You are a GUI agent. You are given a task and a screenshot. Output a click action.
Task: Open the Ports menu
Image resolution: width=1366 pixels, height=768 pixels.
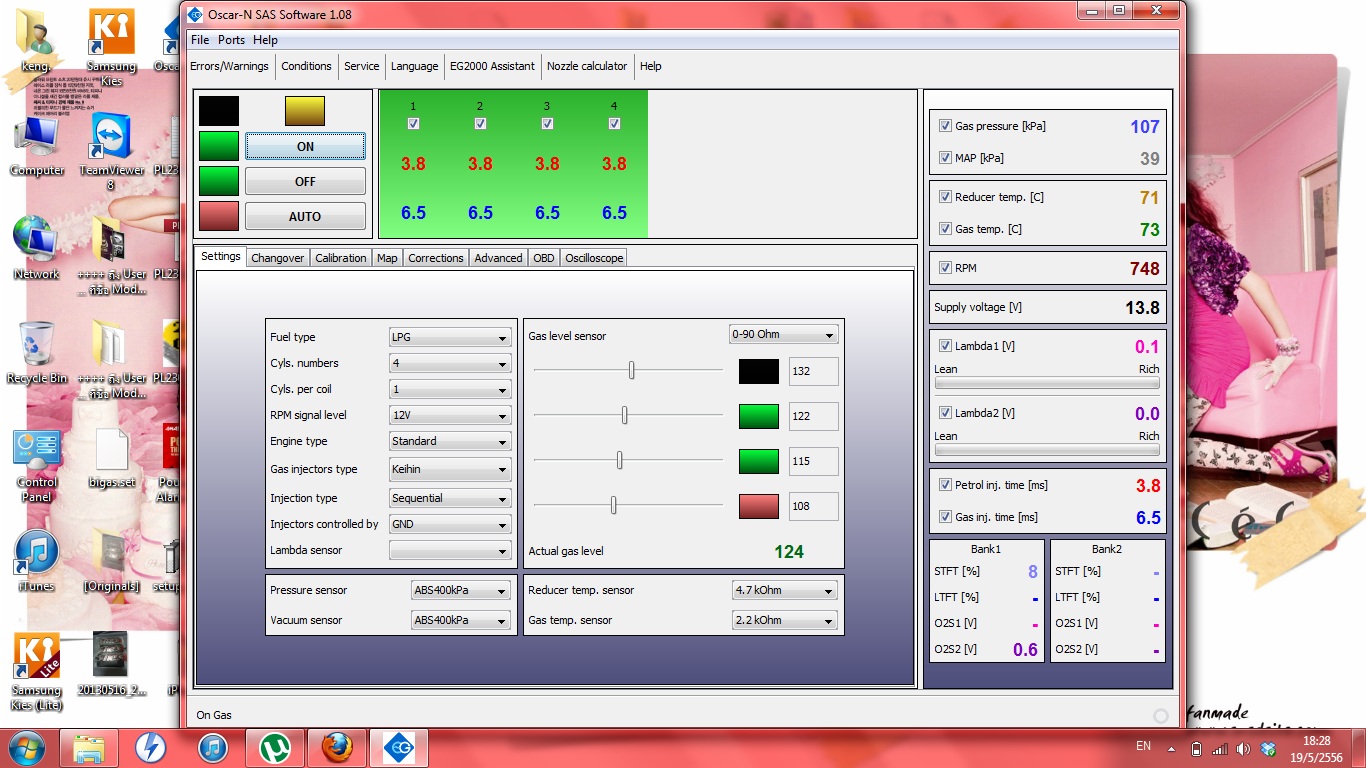pos(231,40)
